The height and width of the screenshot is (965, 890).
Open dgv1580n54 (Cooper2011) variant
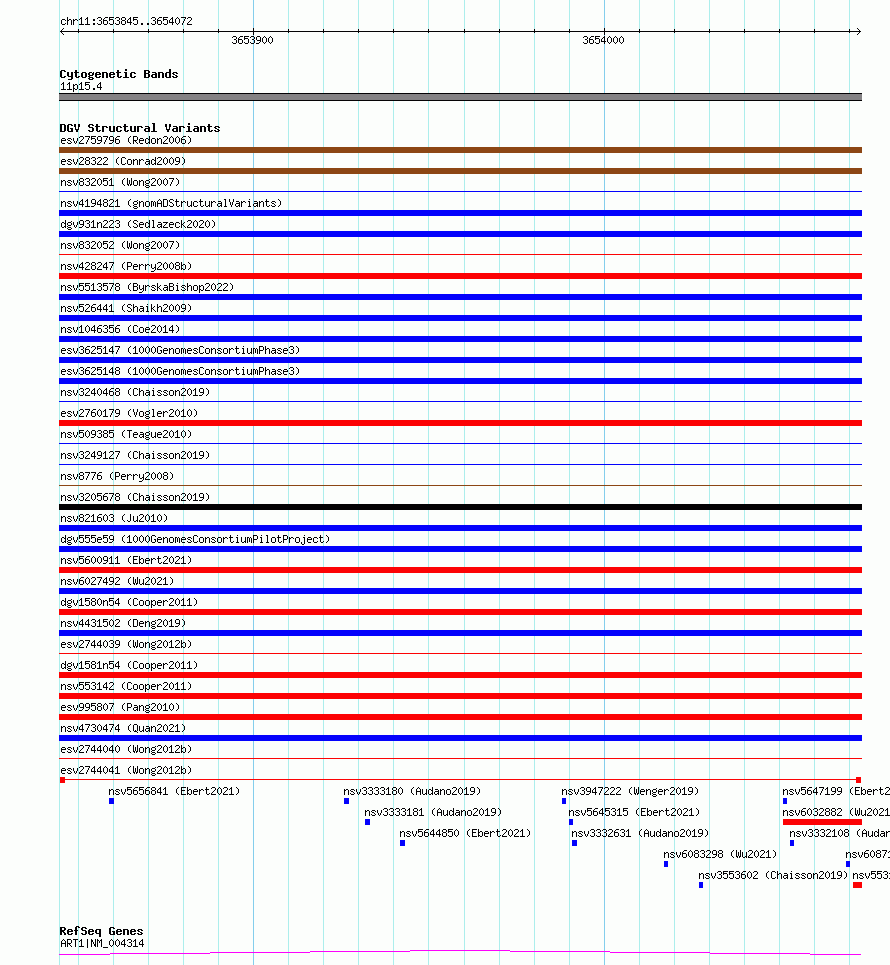(x=129, y=602)
